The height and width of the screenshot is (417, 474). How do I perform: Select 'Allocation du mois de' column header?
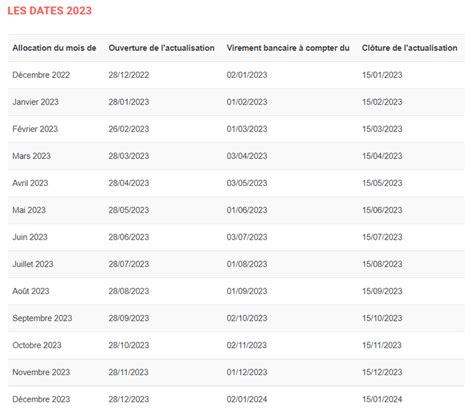tap(54, 48)
